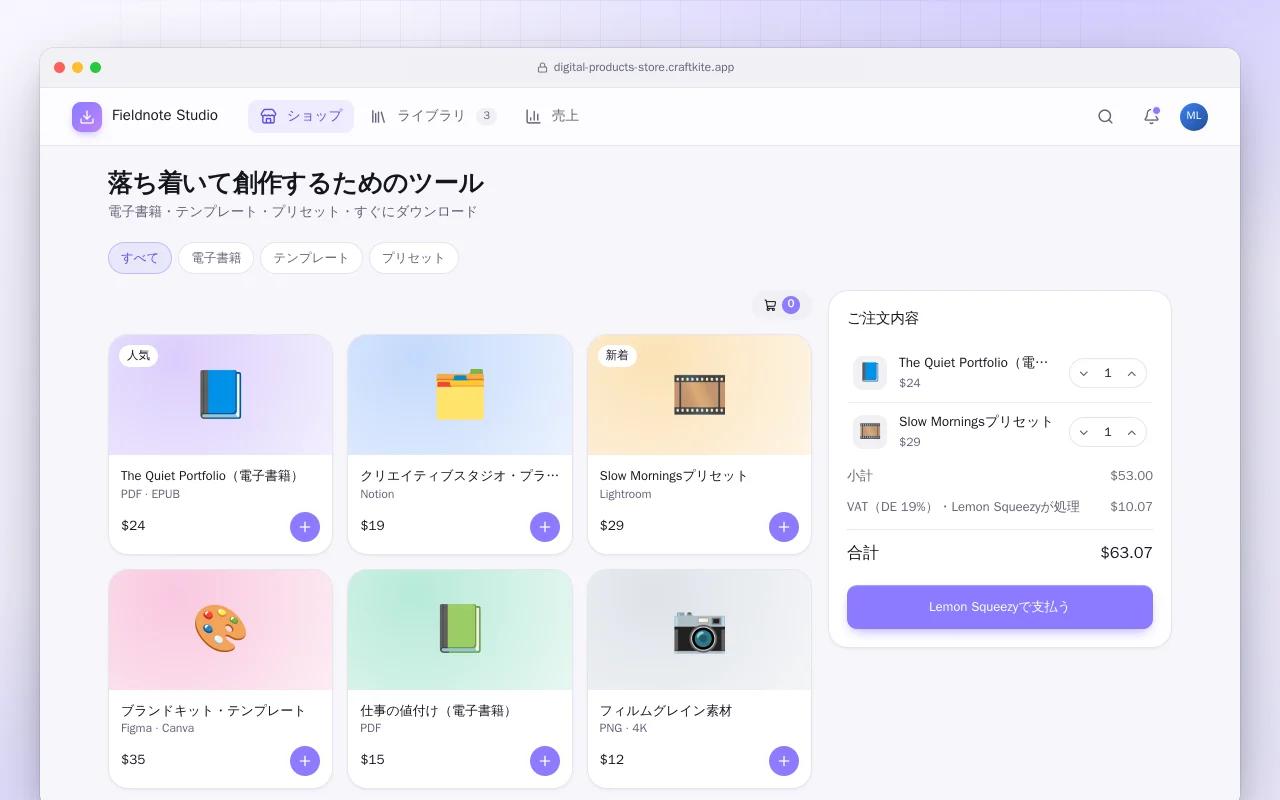This screenshot has height=800, width=1280.
Task: Click the card index dividers thumbnail
Action: pos(460,395)
